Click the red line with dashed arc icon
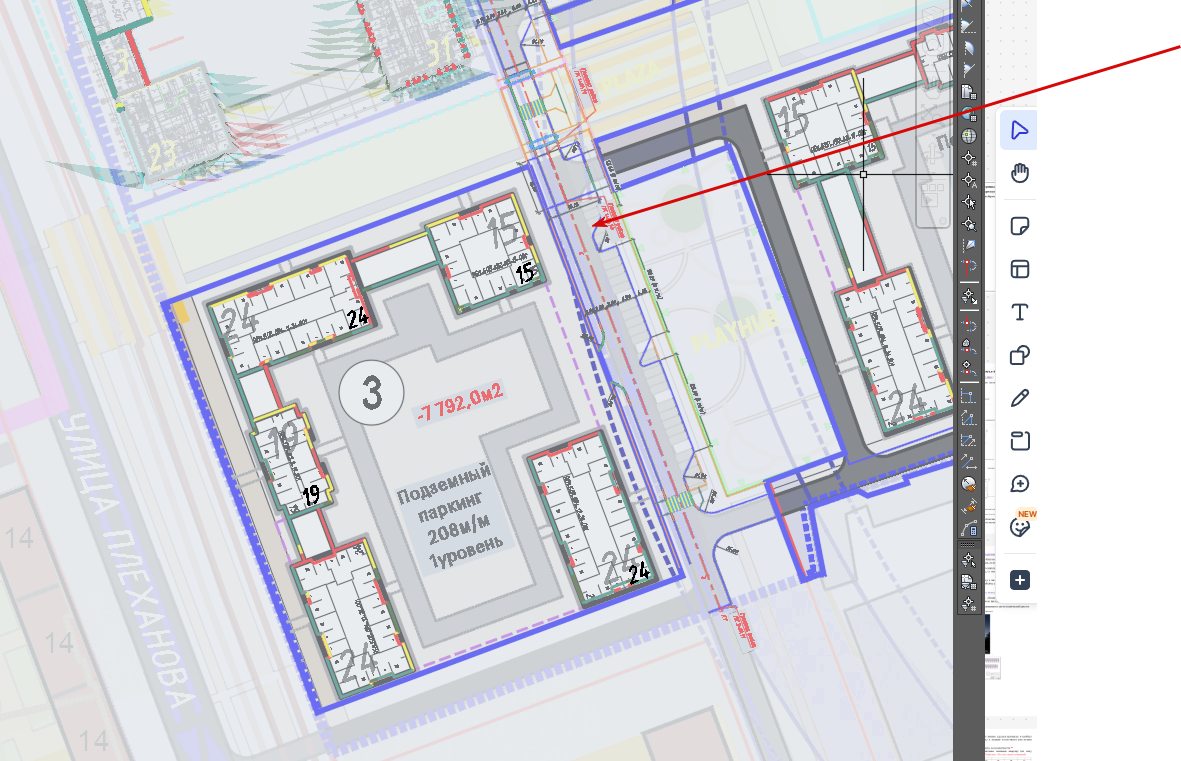The image size is (1181, 761). (969, 326)
